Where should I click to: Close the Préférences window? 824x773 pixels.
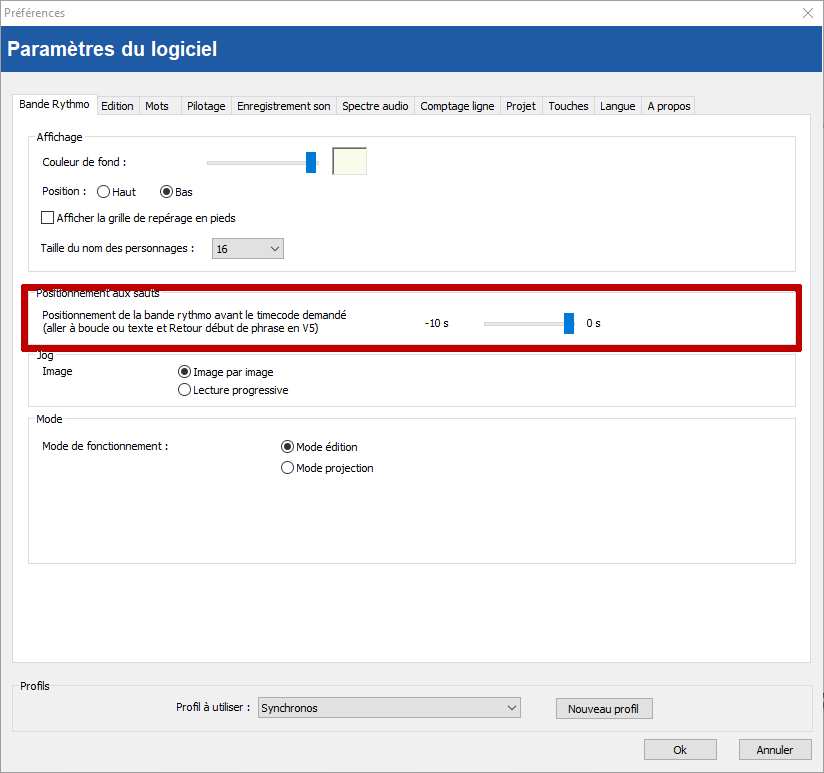point(808,13)
